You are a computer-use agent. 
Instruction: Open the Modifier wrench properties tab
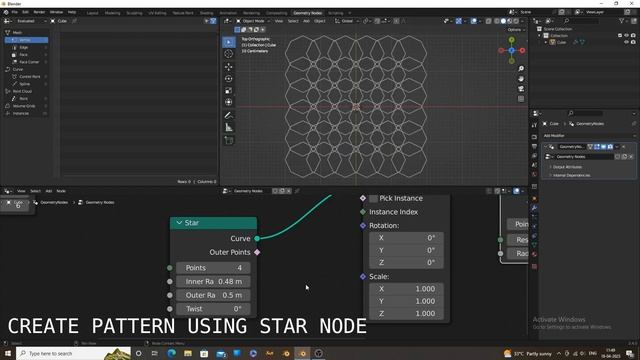pyautogui.click(x=535, y=208)
